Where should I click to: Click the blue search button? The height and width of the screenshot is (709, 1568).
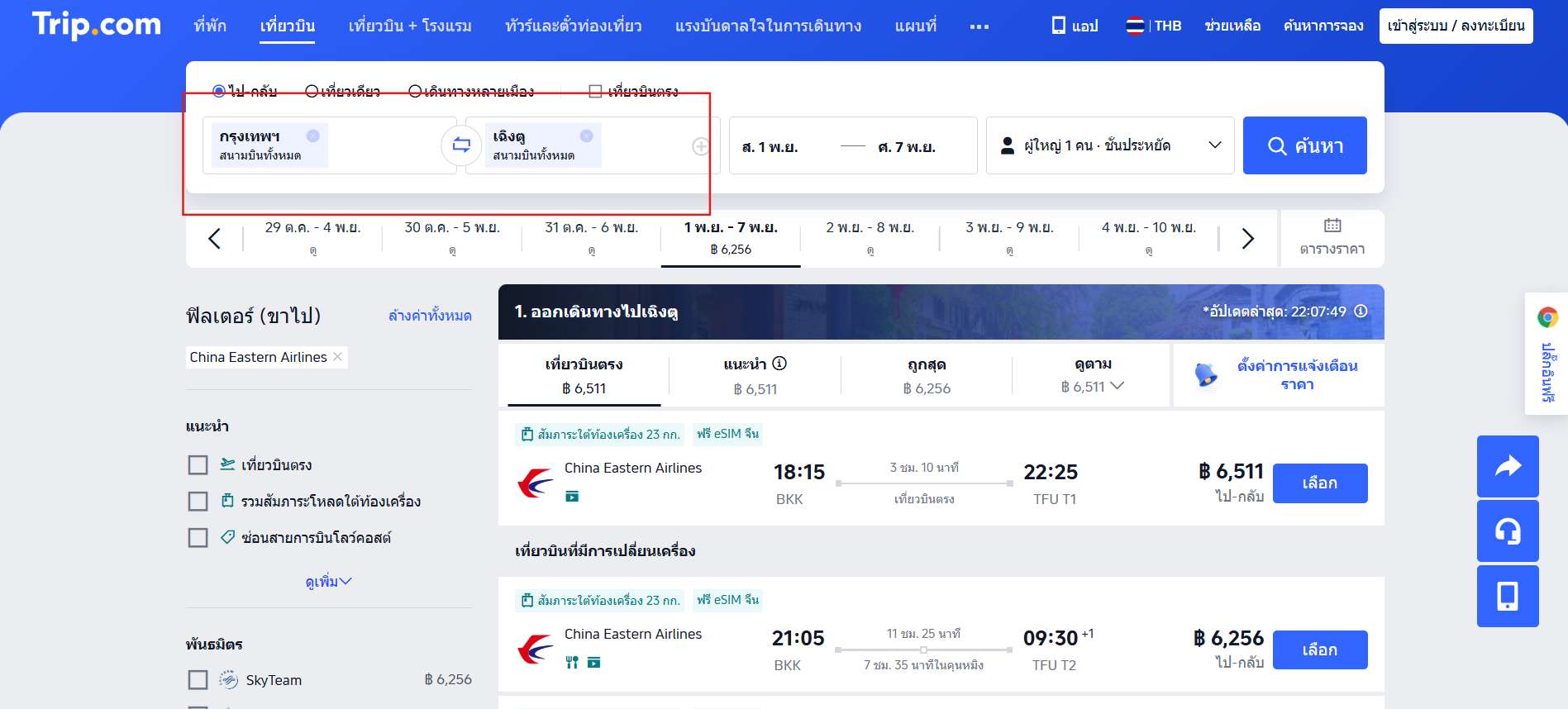click(1304, 145)
